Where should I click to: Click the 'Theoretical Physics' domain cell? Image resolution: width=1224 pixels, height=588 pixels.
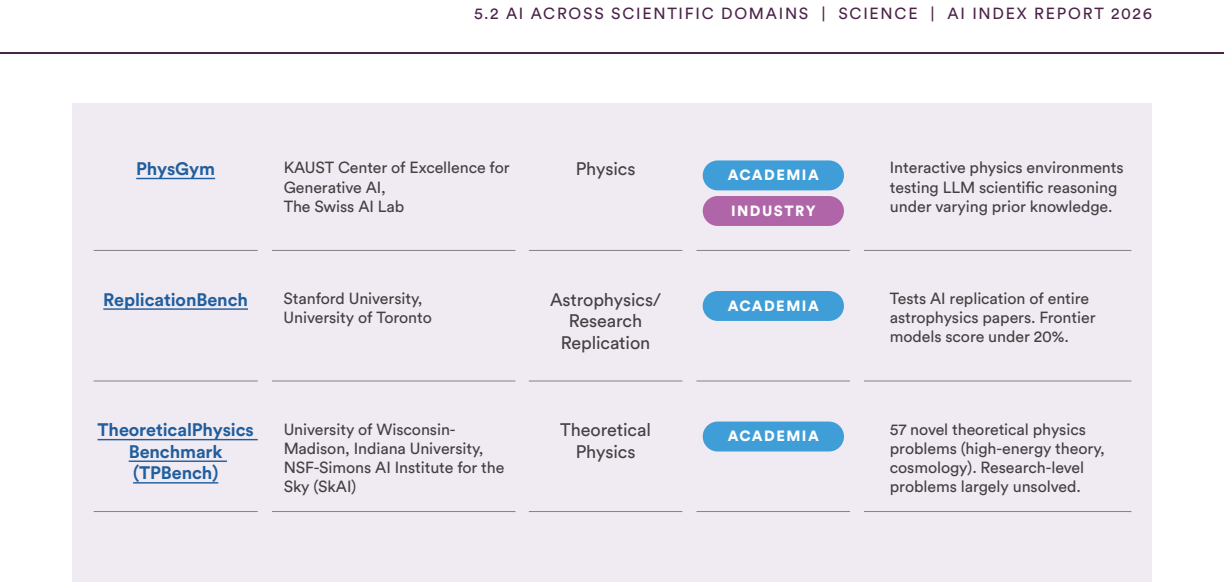pyautogui.click(x=605, y=441)
